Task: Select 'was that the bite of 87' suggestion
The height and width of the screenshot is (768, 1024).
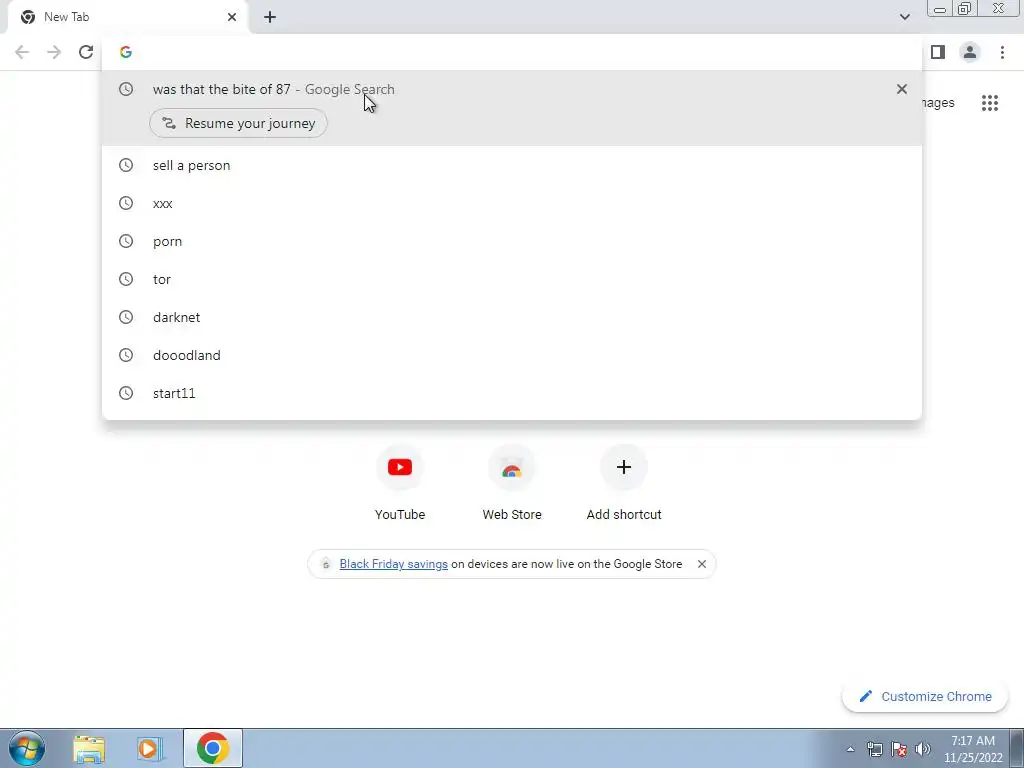Action: click(x=512, y=89)
